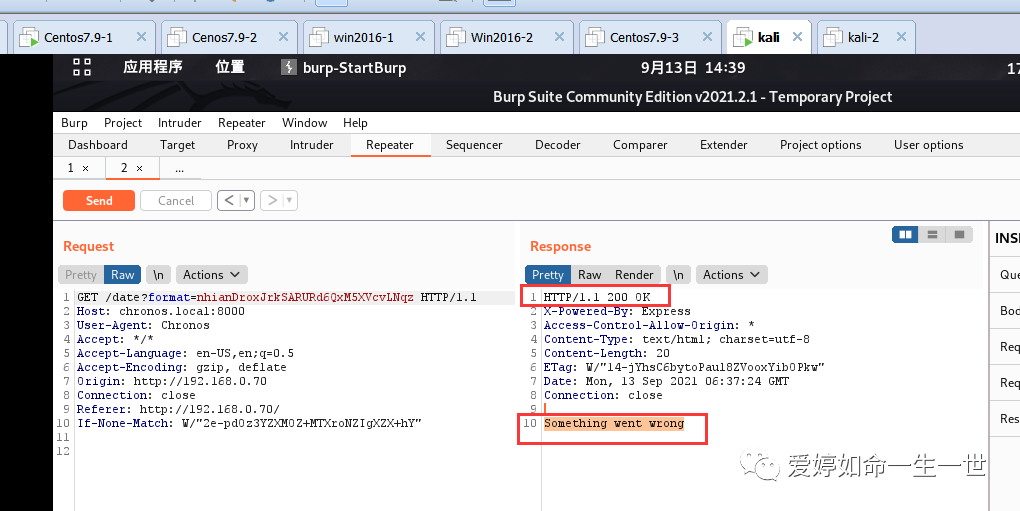This screenshot has width=1020, height=511.
Task: Click the 'Host: chronos.local:8000' header line
Action: click(161, 311)
